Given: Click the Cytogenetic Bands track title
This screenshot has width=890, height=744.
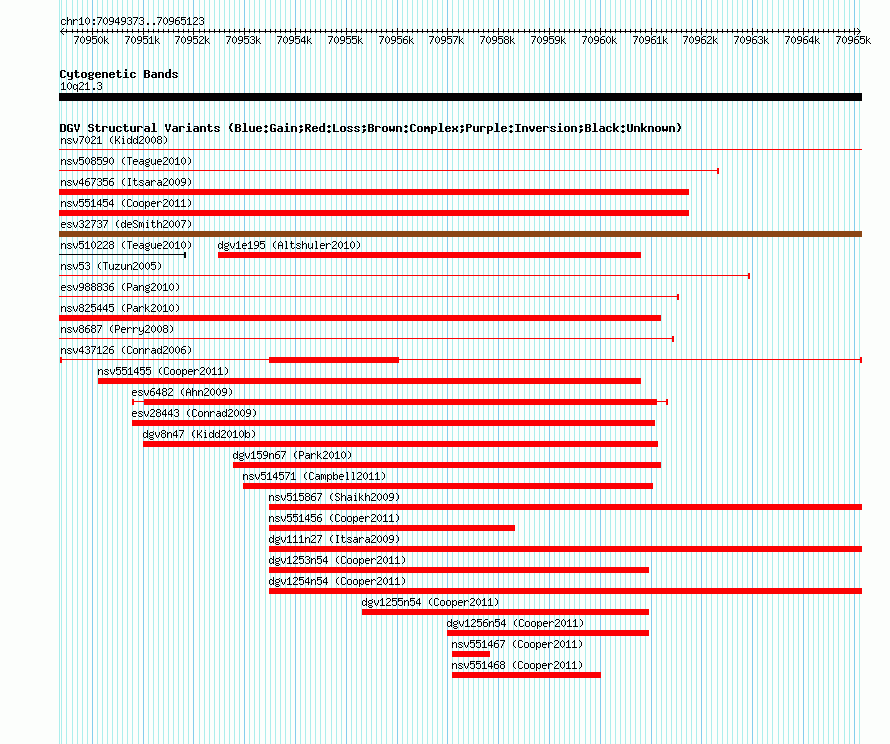Looking at the screenshot, I should (119, 74).
